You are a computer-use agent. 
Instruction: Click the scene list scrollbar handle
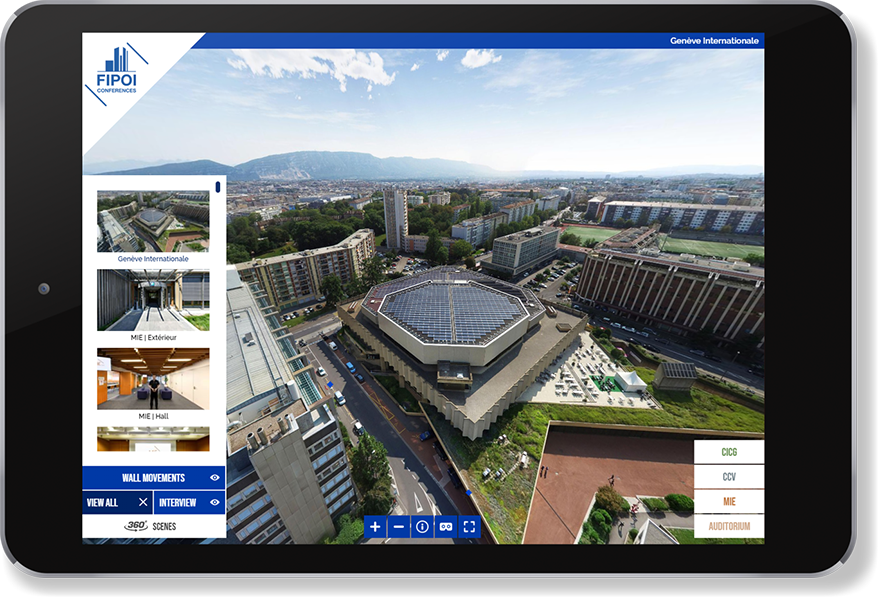coord(218,187)
